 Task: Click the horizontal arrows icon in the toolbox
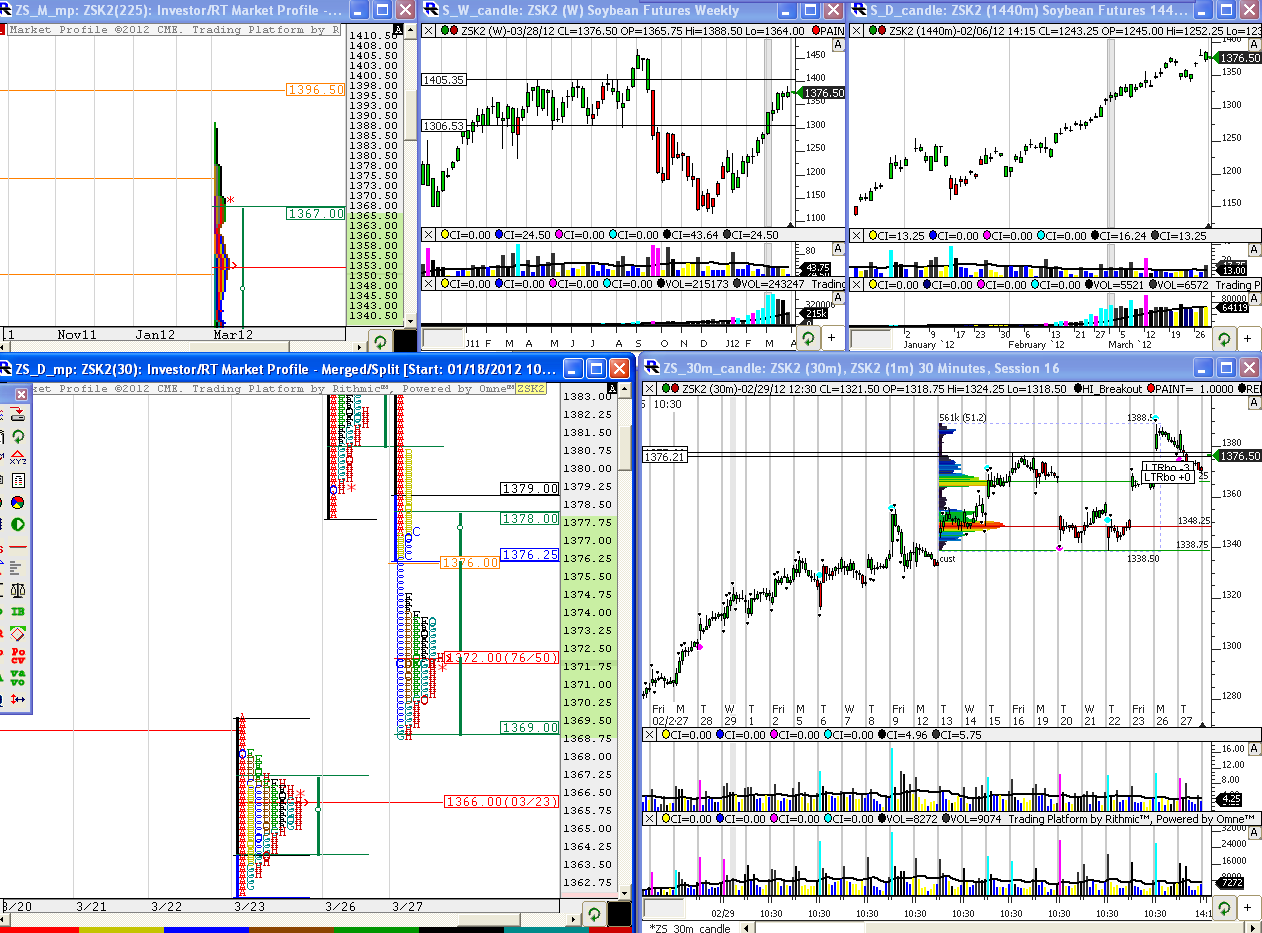pyautogui.click(x=18, y=698)
